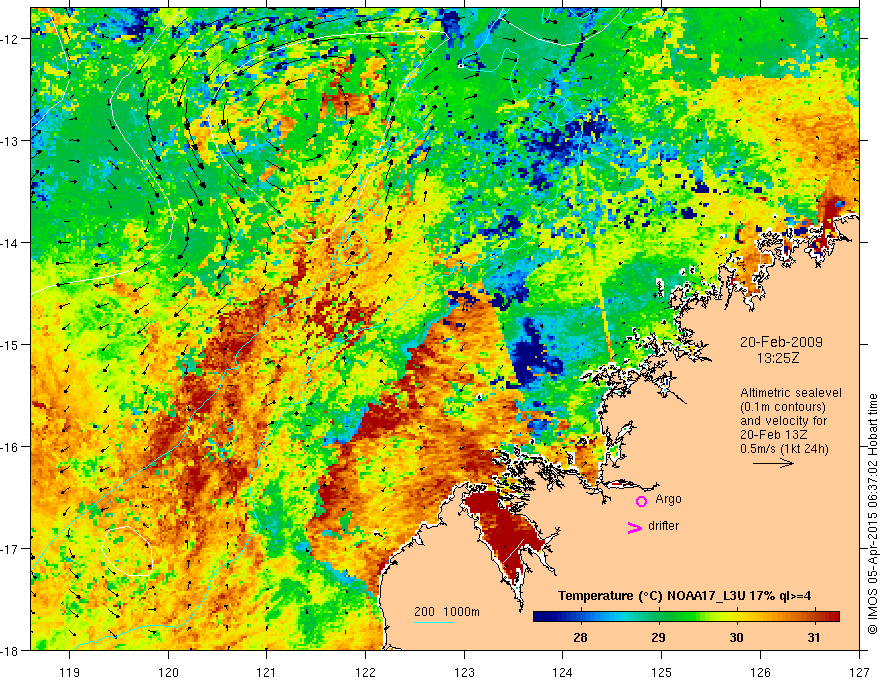880x680 pixels.
Task: Click the drifter legend label
Action: tap(663, 526)
